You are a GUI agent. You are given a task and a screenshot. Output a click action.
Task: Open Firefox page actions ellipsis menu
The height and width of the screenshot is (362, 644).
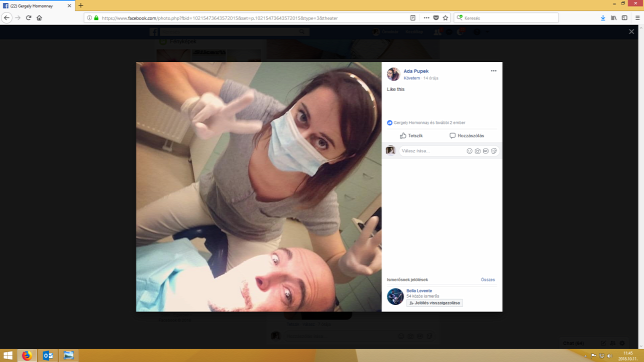[x=426, y=18]
